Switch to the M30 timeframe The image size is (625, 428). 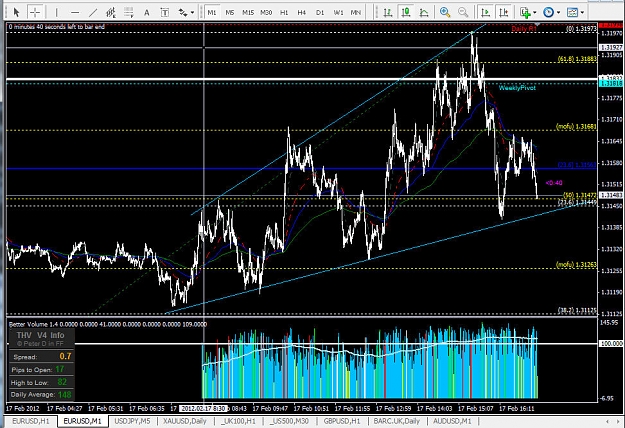tap(266, 13)
